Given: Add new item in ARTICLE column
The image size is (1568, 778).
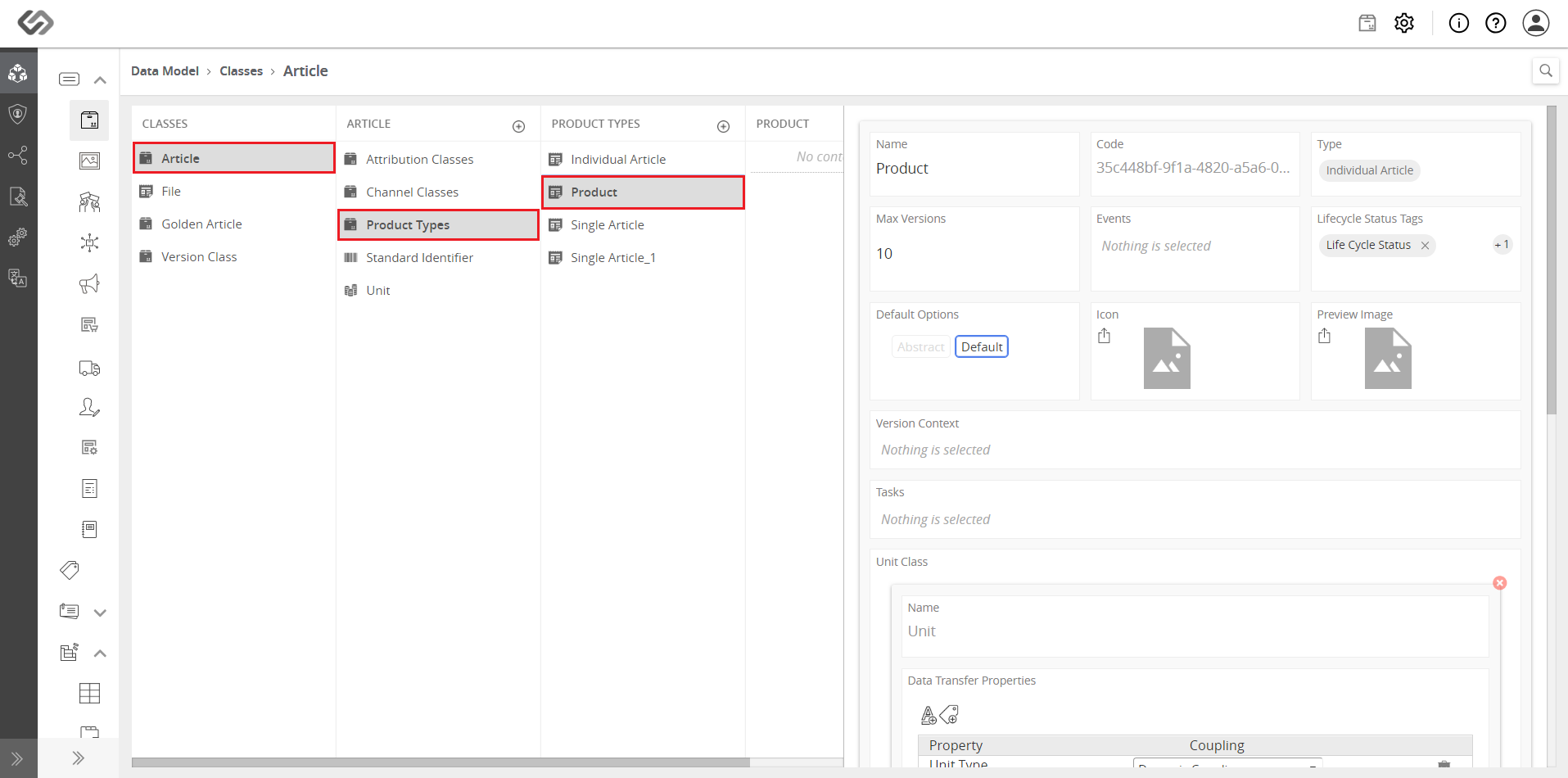Looking at the screenshot, I should coord(519,126).
